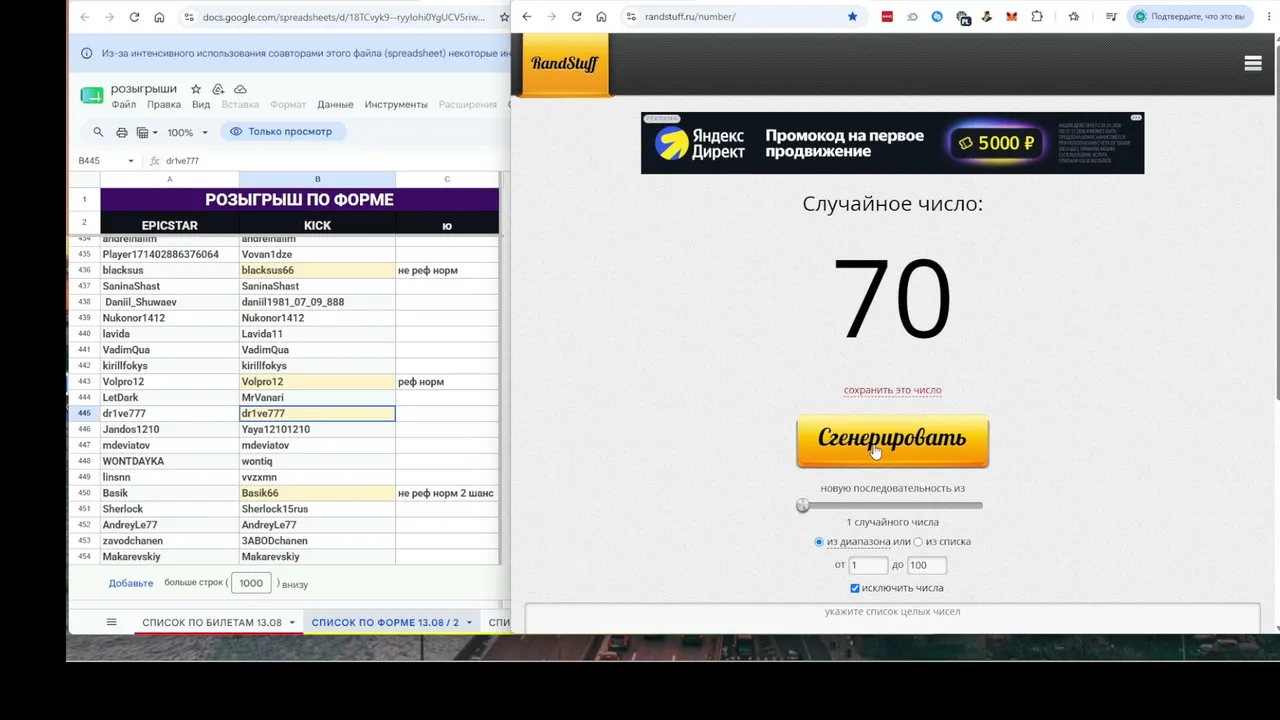Click red extension icon in Chrome toolbar

point(887,17)
